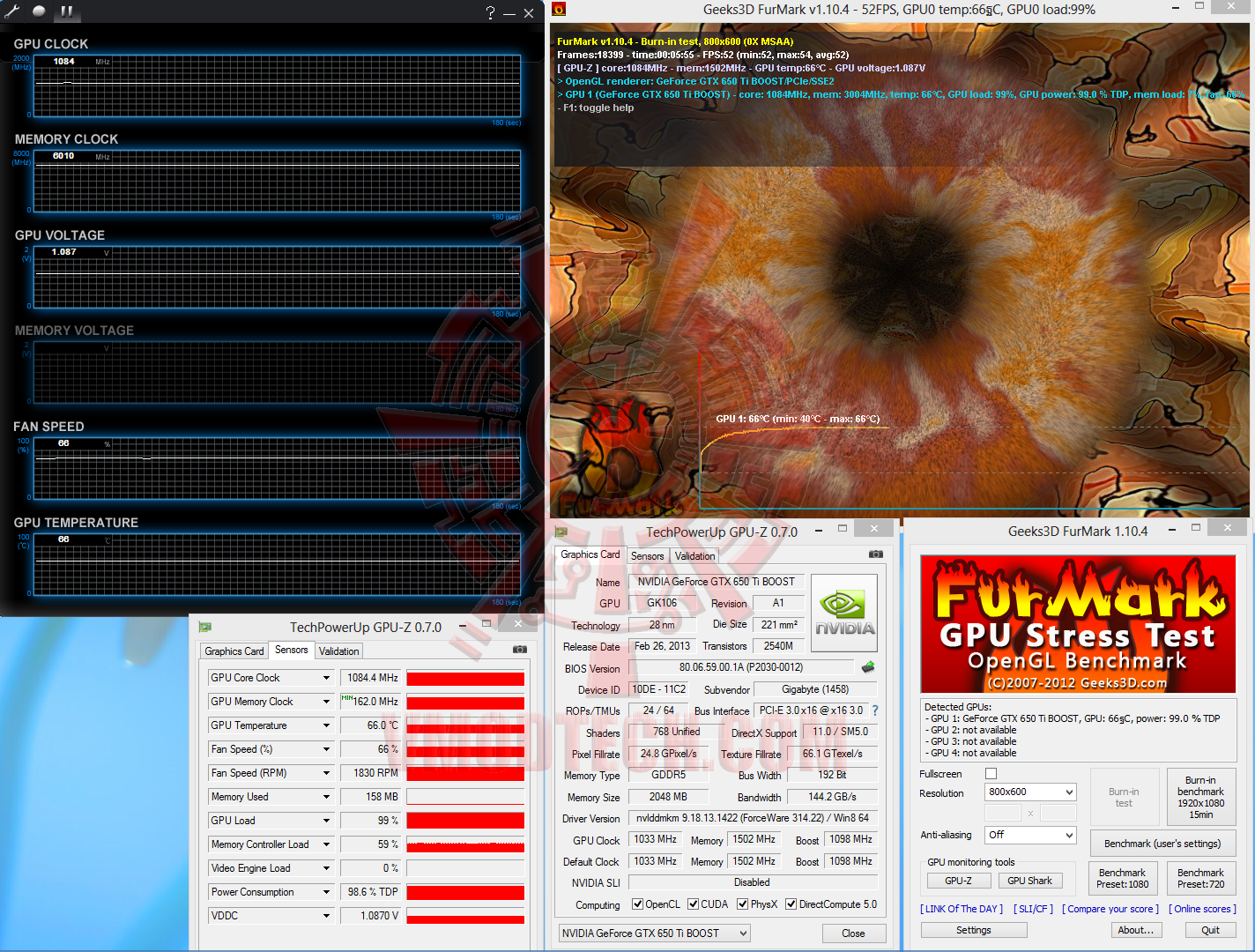Click the '1830 RPM' fan speed value
Screen dimensions: 1255x952
[x=370, y=773]
